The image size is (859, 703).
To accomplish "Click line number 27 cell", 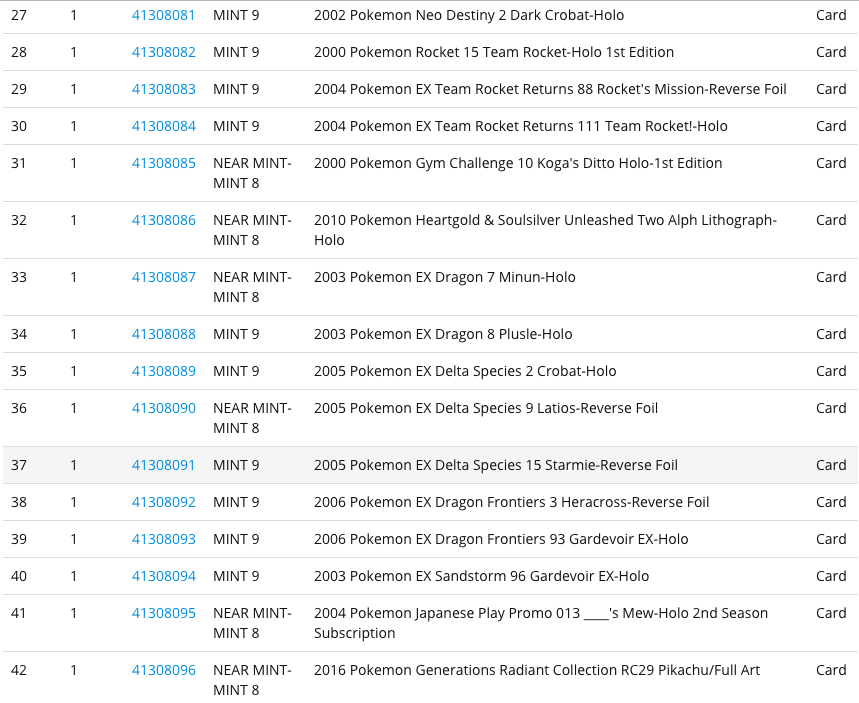I will [x=19, y=15].
